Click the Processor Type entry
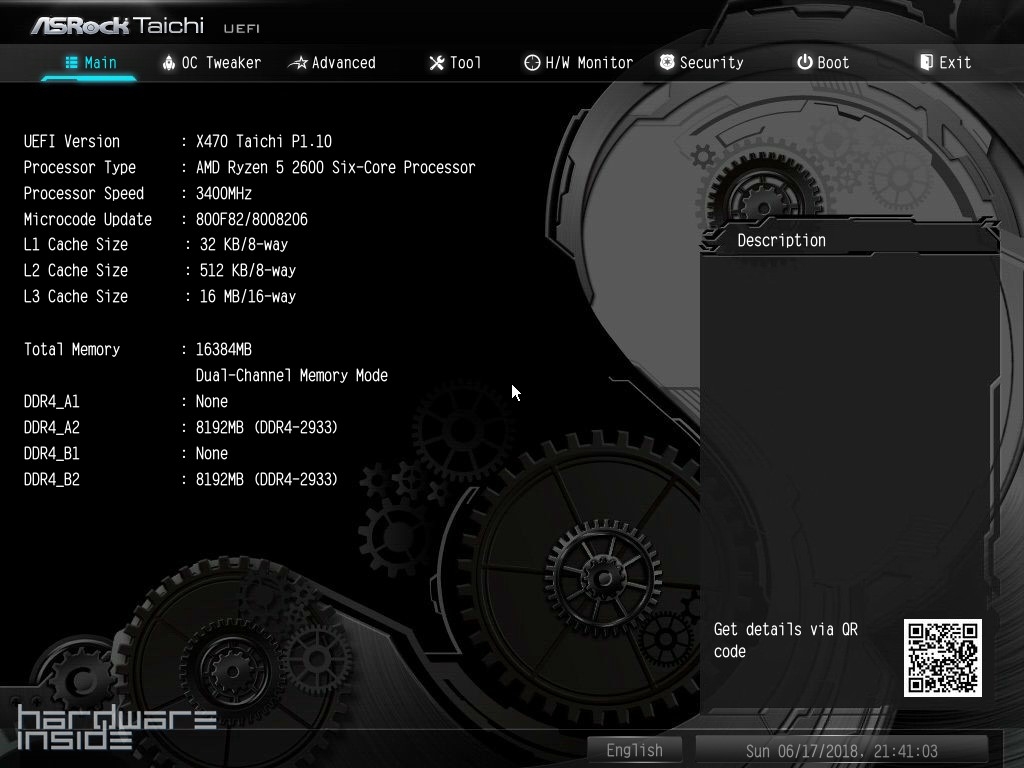Screen dimensions: 1024x768 tap(249, 167)
